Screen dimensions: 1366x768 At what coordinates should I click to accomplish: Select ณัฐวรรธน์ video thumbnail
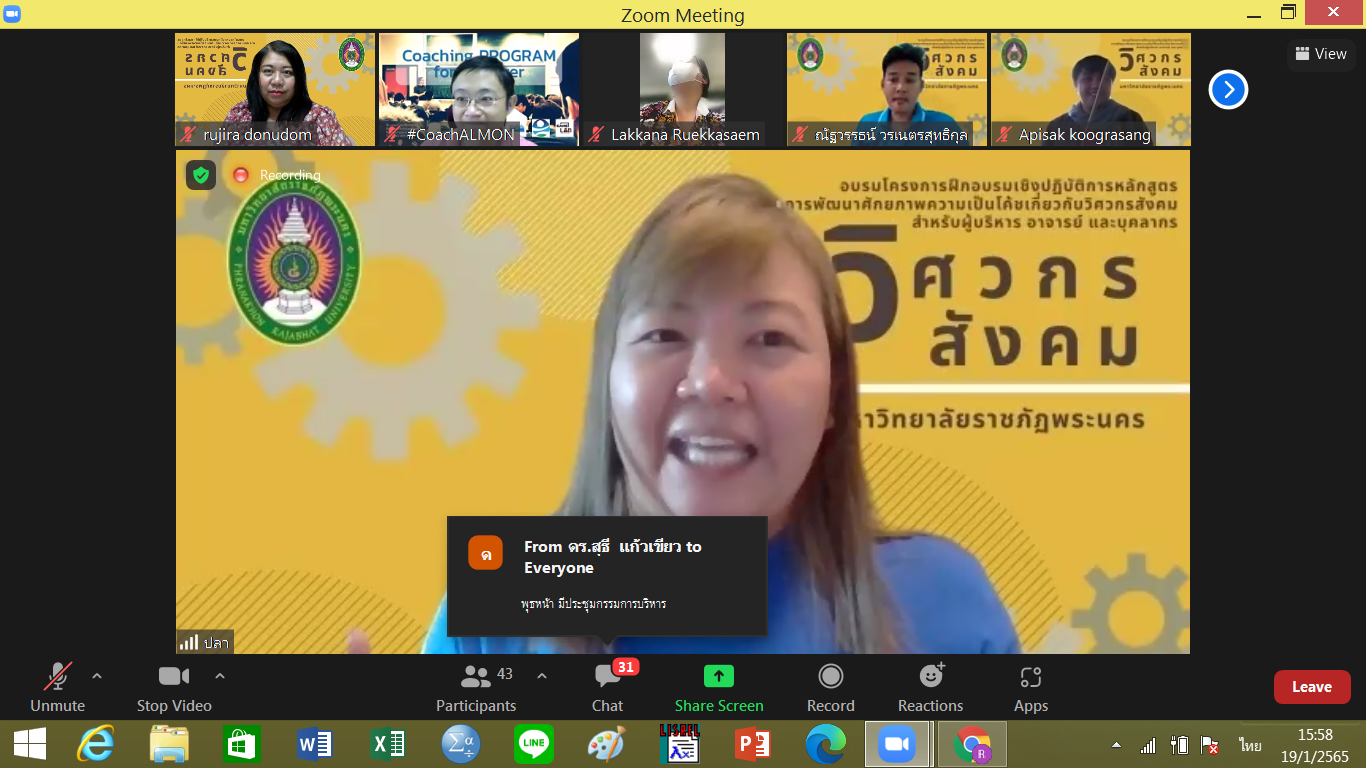[x=887, y=90]
